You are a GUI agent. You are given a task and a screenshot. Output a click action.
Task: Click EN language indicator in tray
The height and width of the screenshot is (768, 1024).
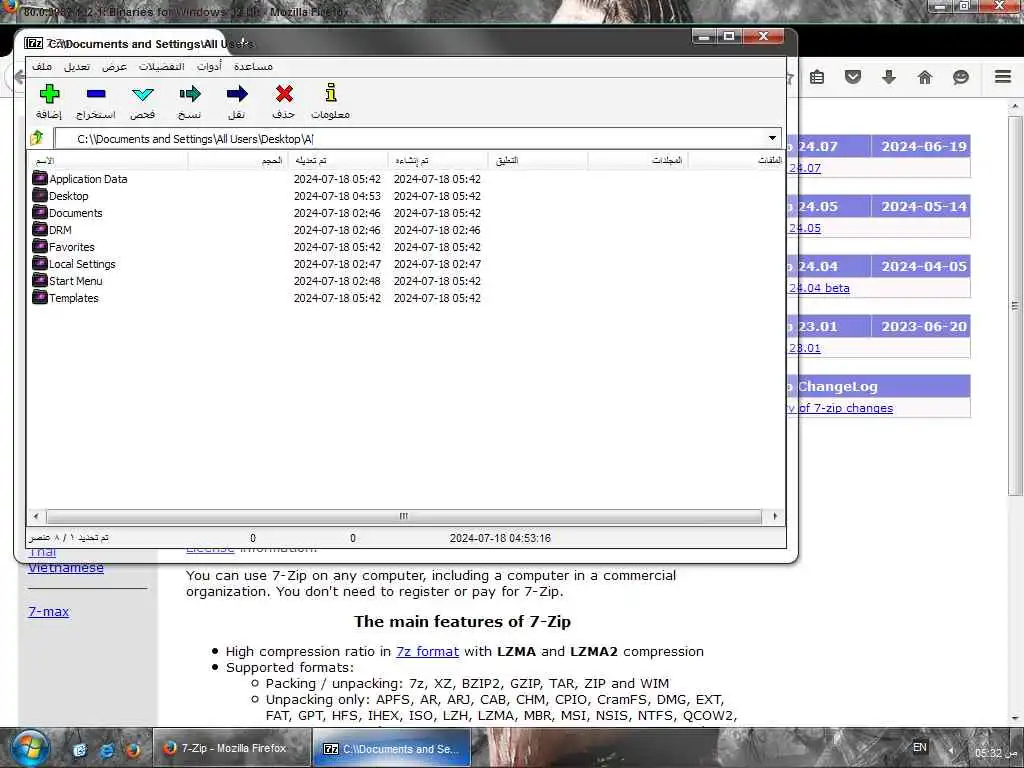pyautogui.click(x=920, y=748)
